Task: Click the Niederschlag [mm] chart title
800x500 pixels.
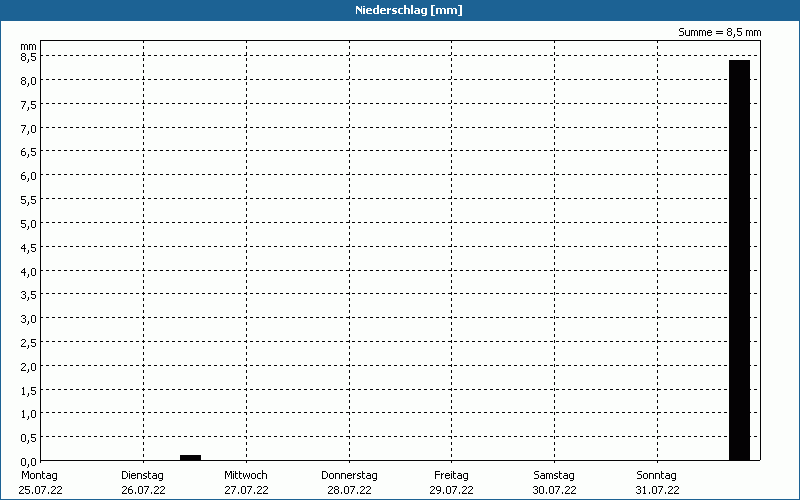Action: tap(409, 10)
